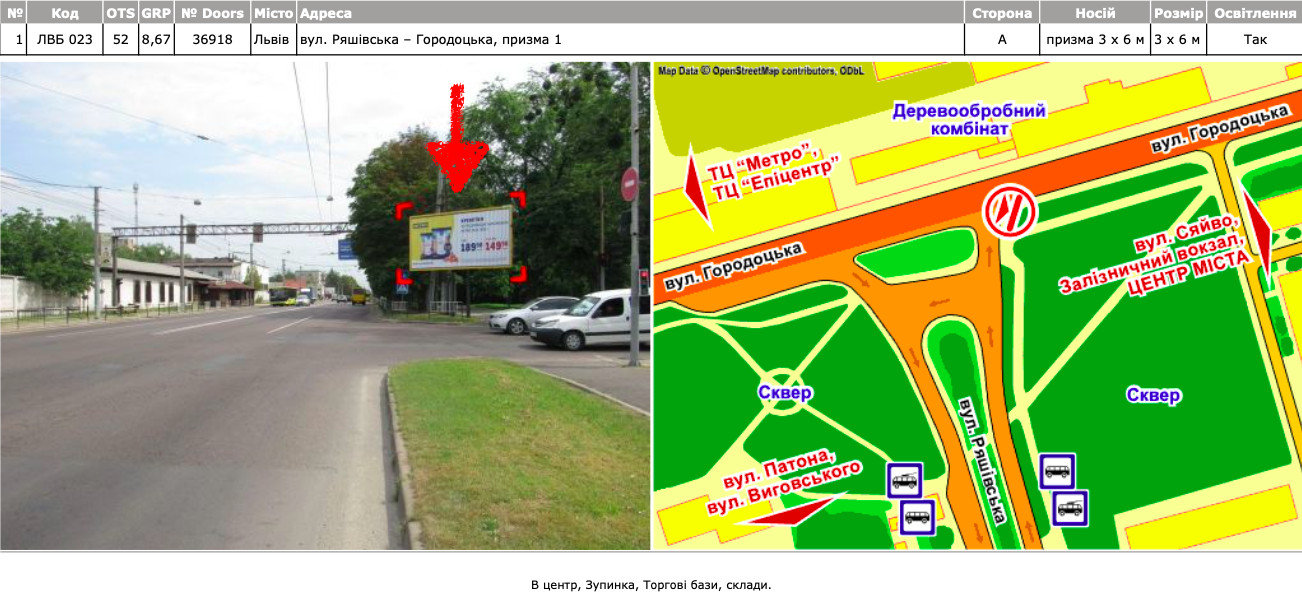
Task: Click the red arrow below вул. Виговського
Action: (791, 511)
